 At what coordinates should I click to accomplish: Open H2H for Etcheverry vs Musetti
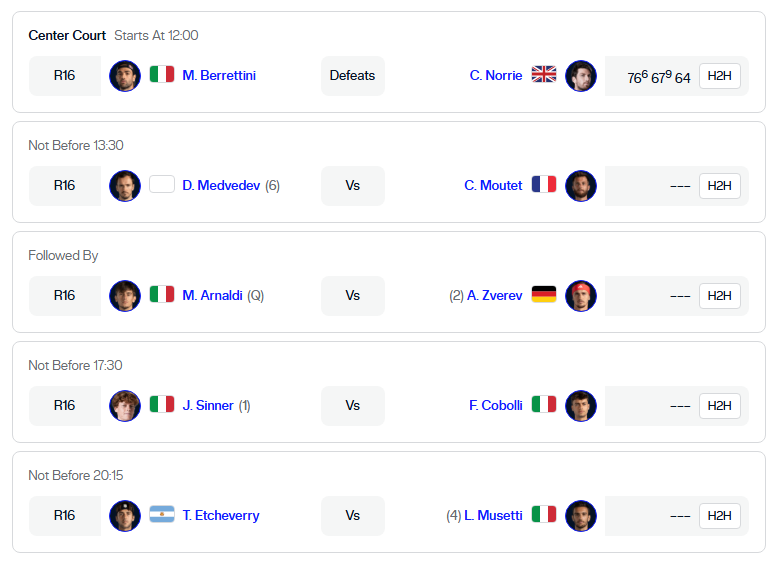pyautogui.click(x=720, y=516)
